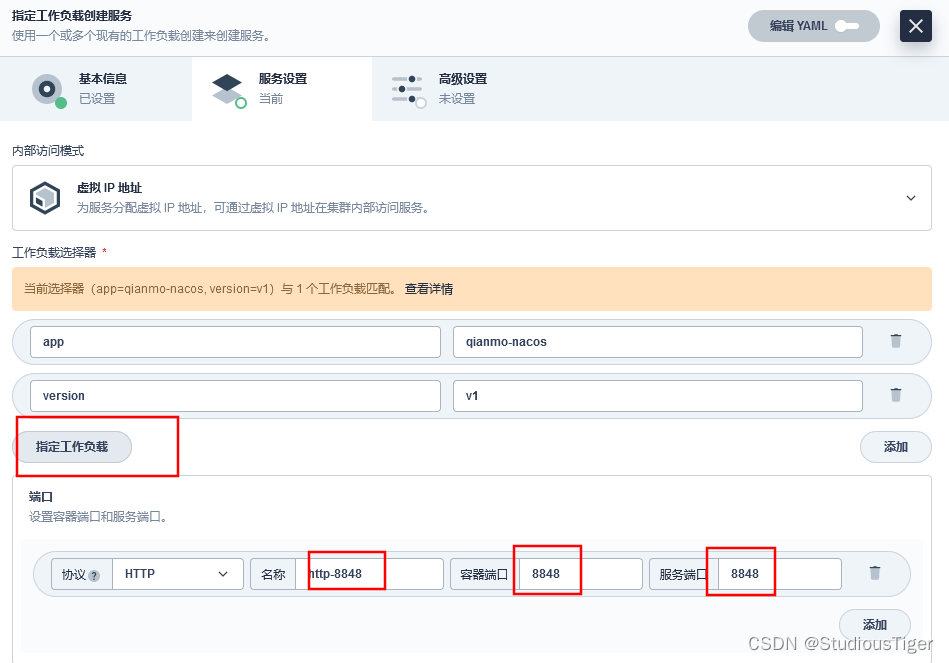Click the 设置容器端口和服务端口 description

[x=97, y=517]
